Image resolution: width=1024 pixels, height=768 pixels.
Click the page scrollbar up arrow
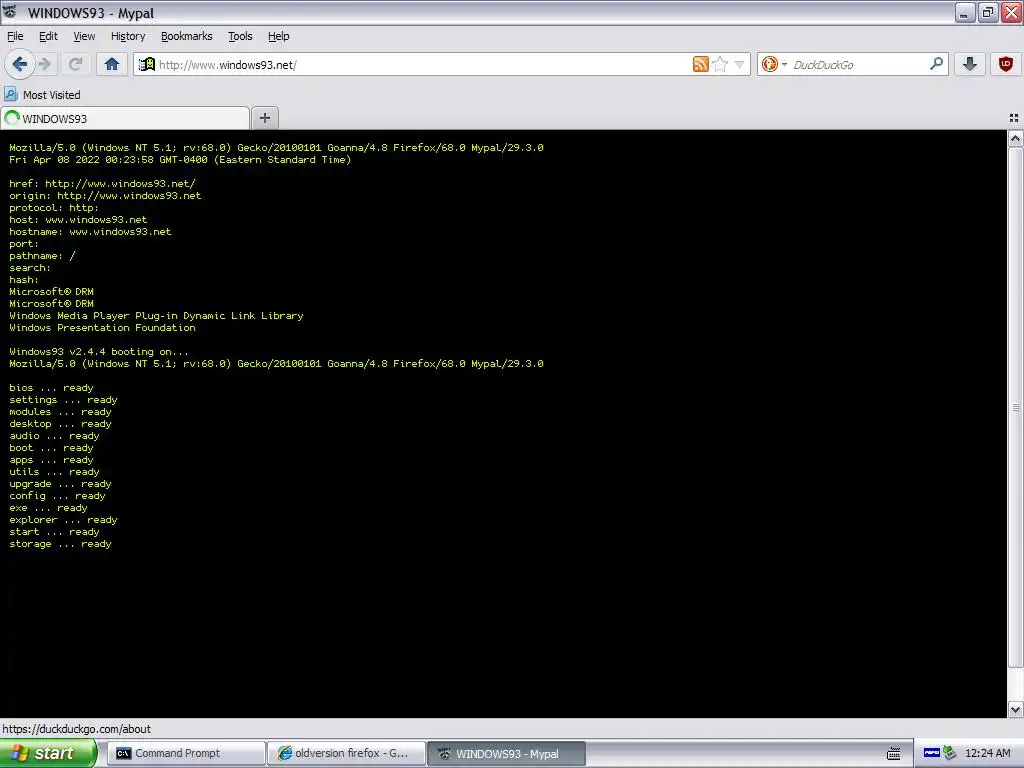point(1015,138)
